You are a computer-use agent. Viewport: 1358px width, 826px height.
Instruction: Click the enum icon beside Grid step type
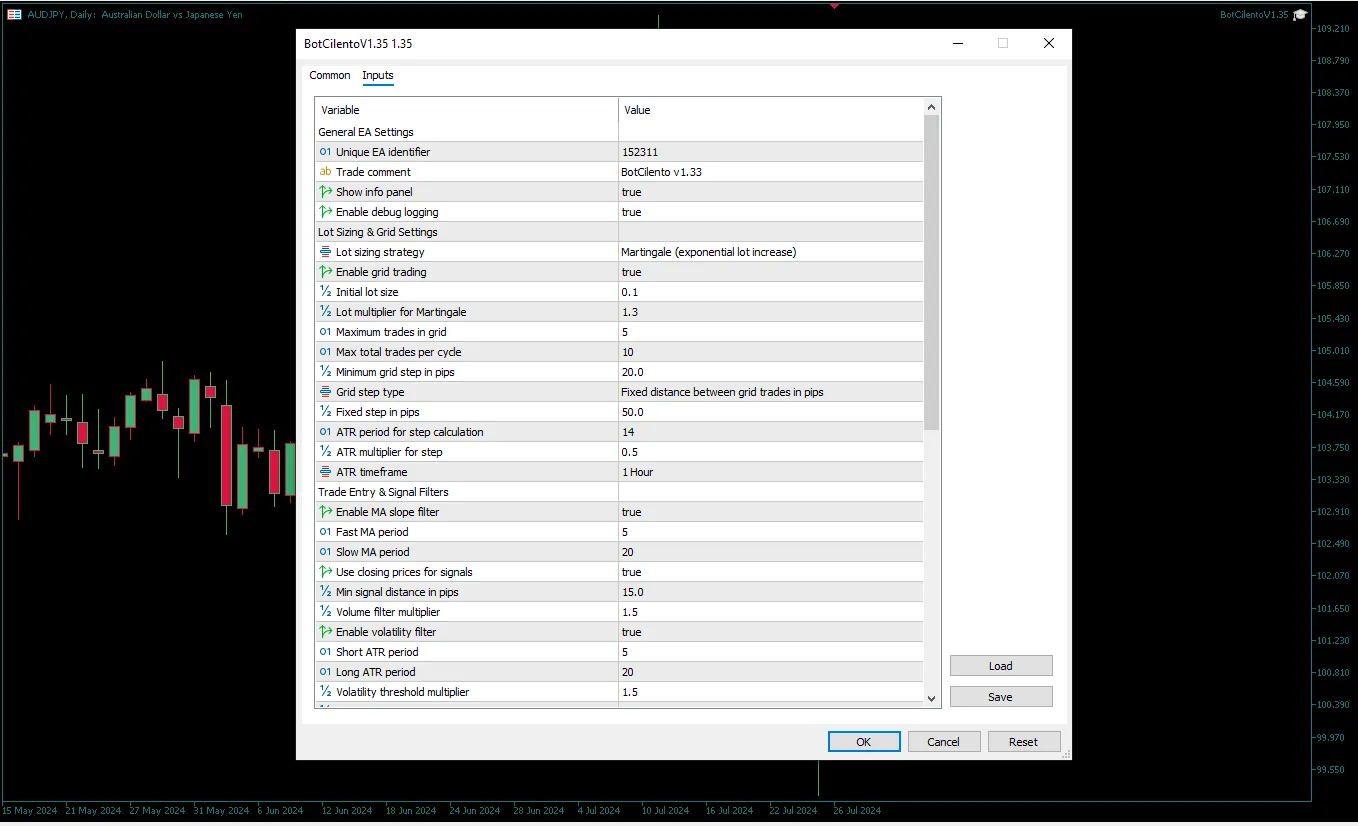pos(325,392)
